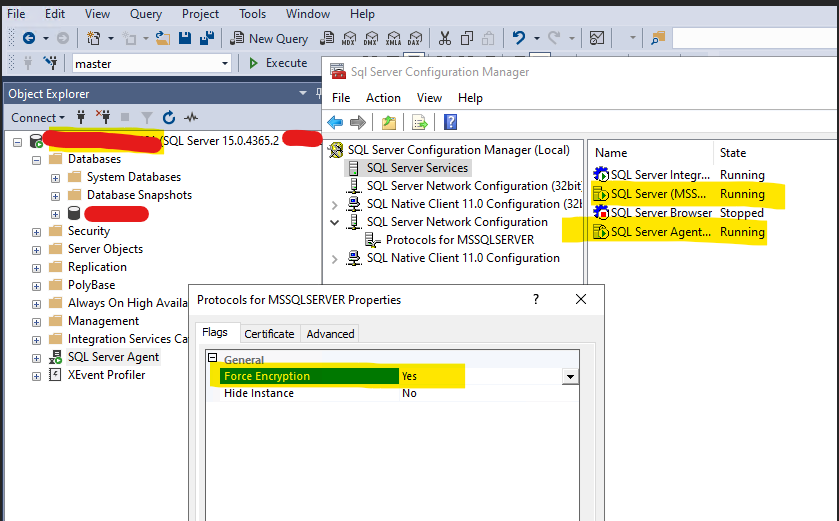This screenshot has height=521, width=839.
Task: Open the Project menu in SSMS
Action: coord(200,14)
